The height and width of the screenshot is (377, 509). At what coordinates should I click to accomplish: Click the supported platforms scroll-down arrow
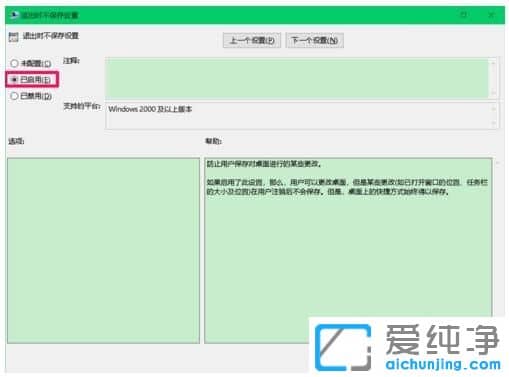[494, 124]
